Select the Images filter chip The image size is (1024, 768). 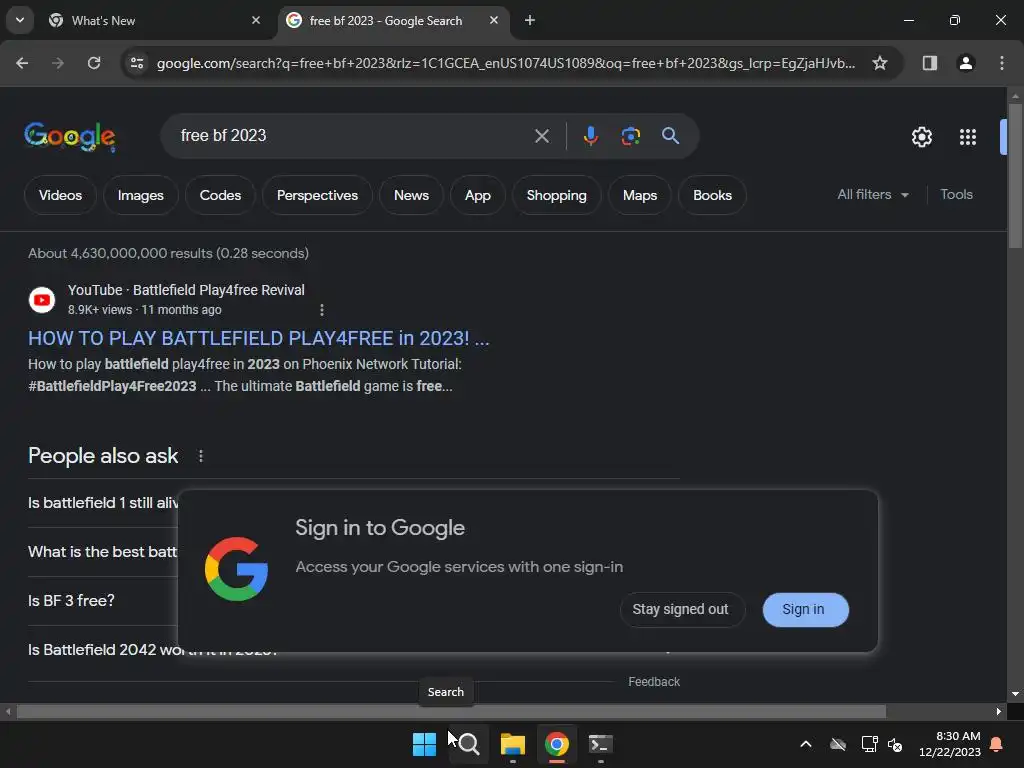(140, 195)
